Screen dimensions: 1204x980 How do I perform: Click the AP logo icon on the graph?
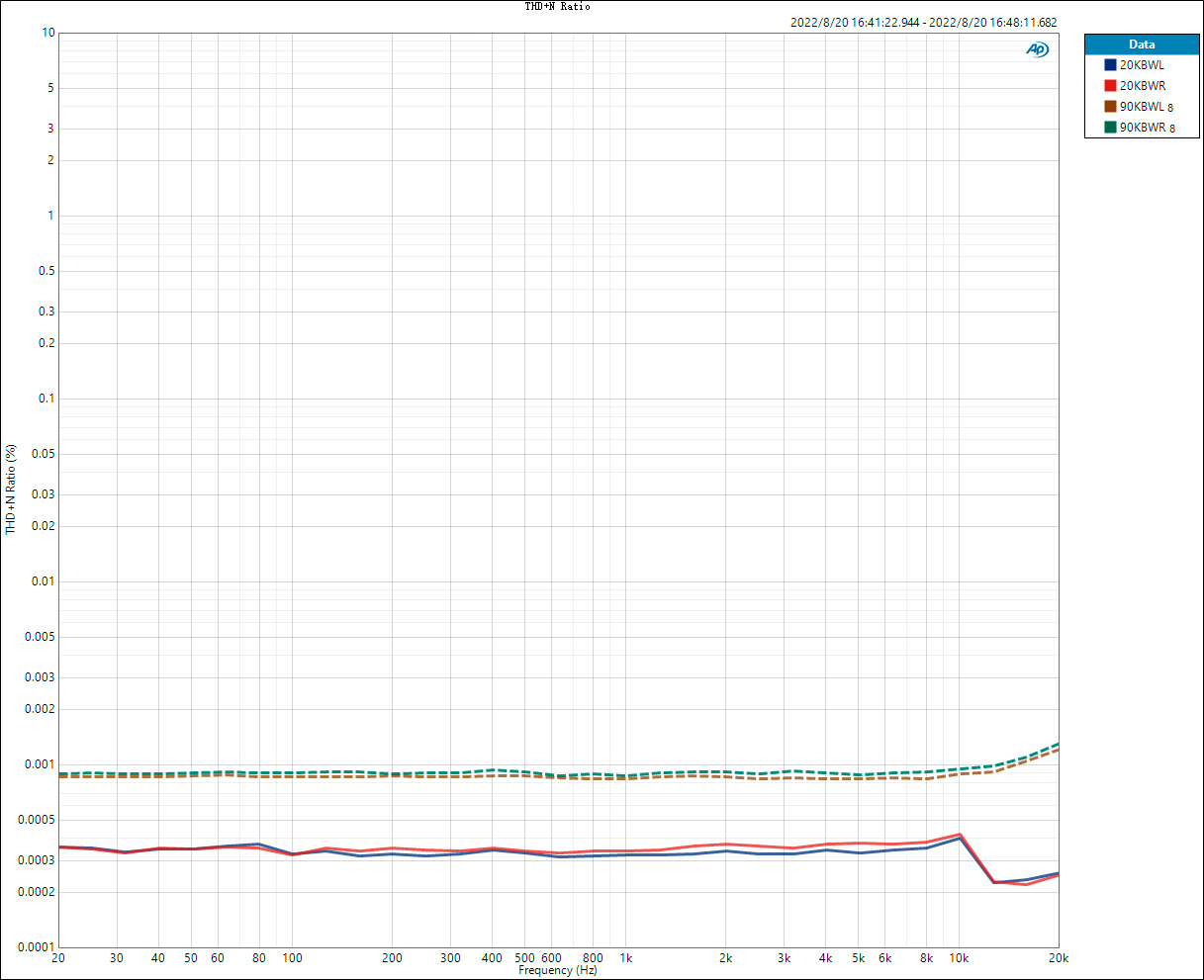click(1037, 49)
